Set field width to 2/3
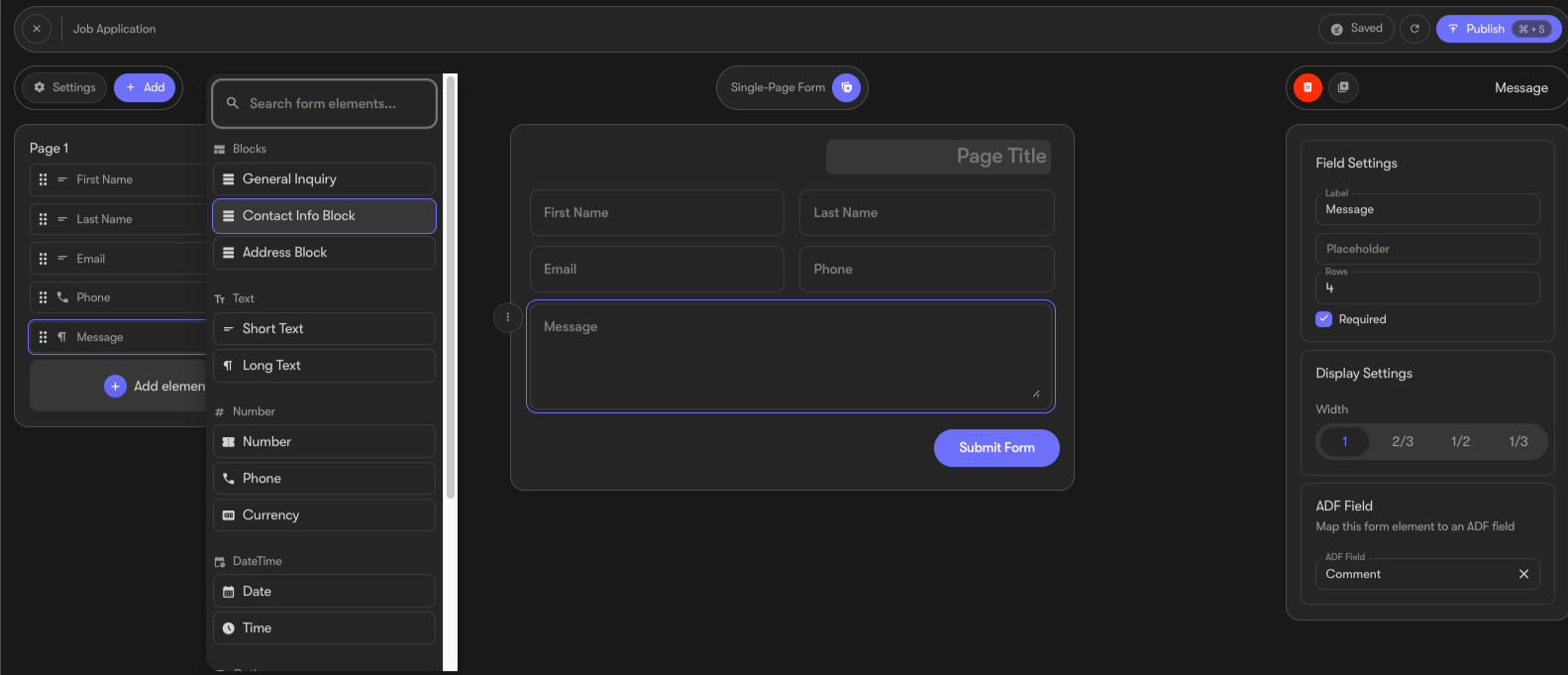Viewport: 1568px width, 675px height. pos(1403,441)
